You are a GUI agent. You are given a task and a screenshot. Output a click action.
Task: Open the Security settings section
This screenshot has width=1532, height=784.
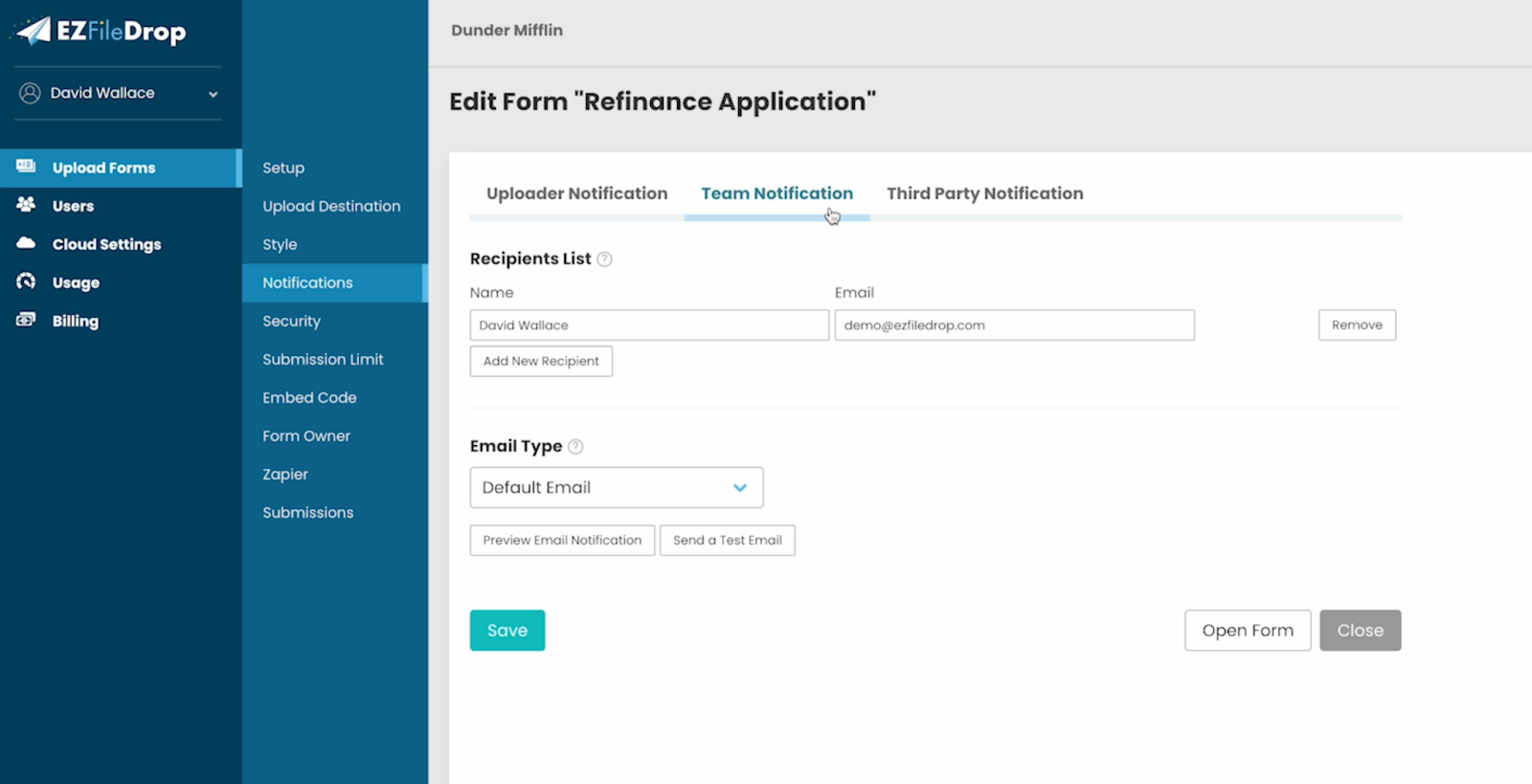292,321
